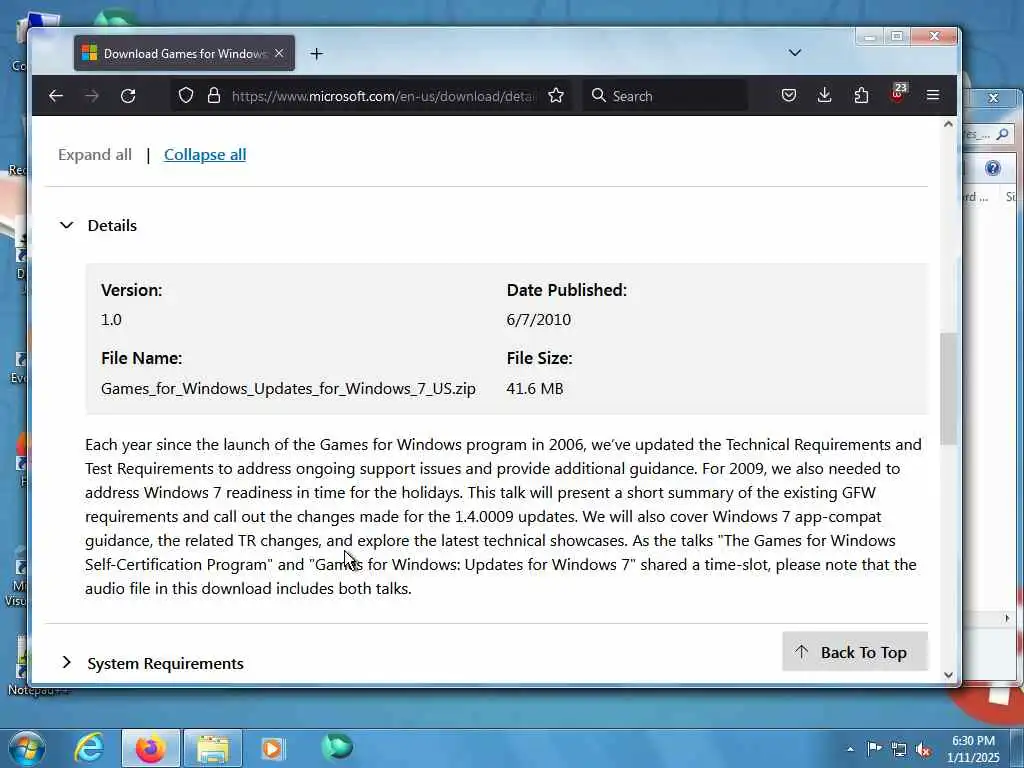The height and width of the screenshot is (768, 1024).
Task: Open the media player taskbar icon
Action: click(x=273, y=748)
